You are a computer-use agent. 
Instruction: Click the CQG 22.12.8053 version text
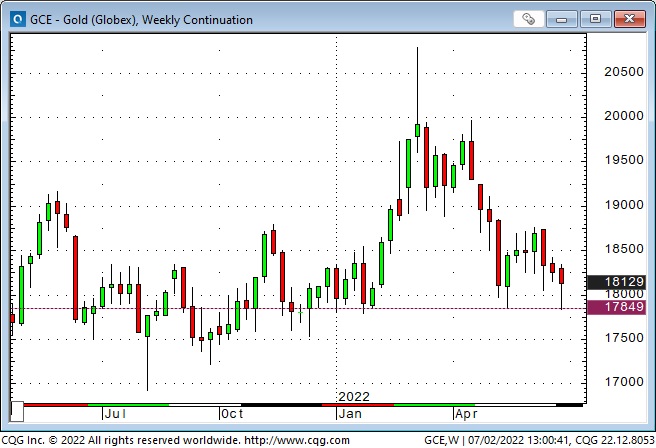click(615, 440)
